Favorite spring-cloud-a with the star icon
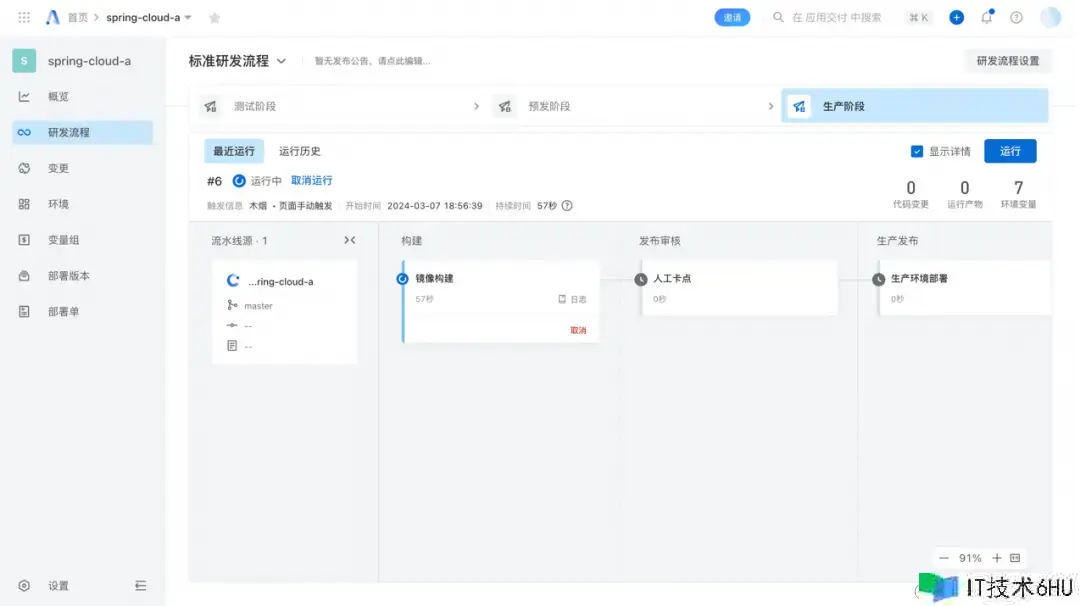 point(214,18)
